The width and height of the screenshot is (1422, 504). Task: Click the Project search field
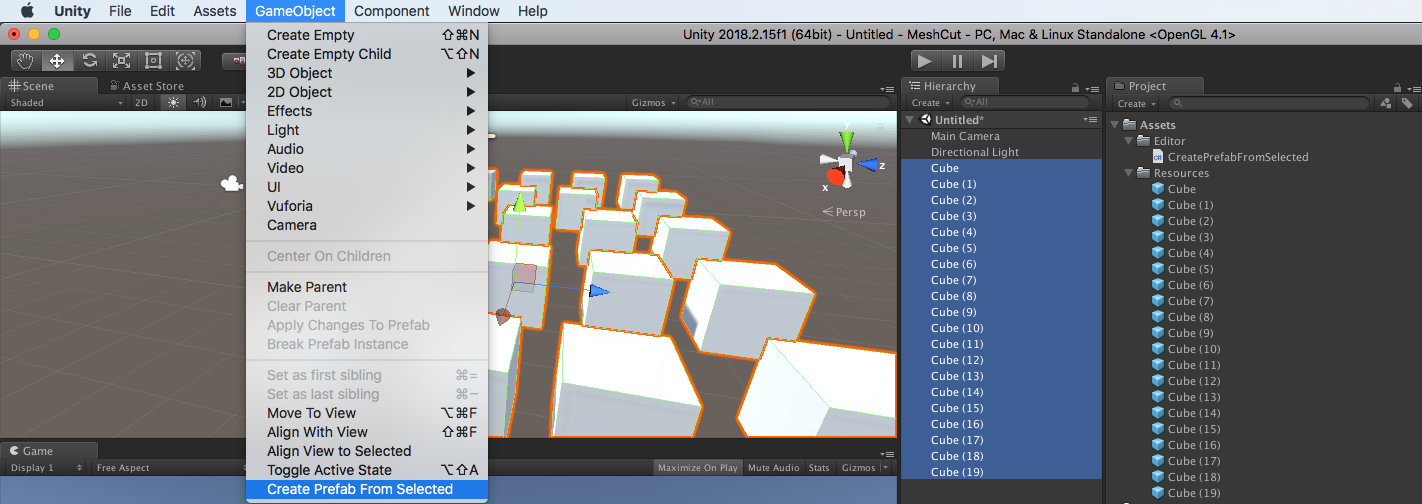1268,103
